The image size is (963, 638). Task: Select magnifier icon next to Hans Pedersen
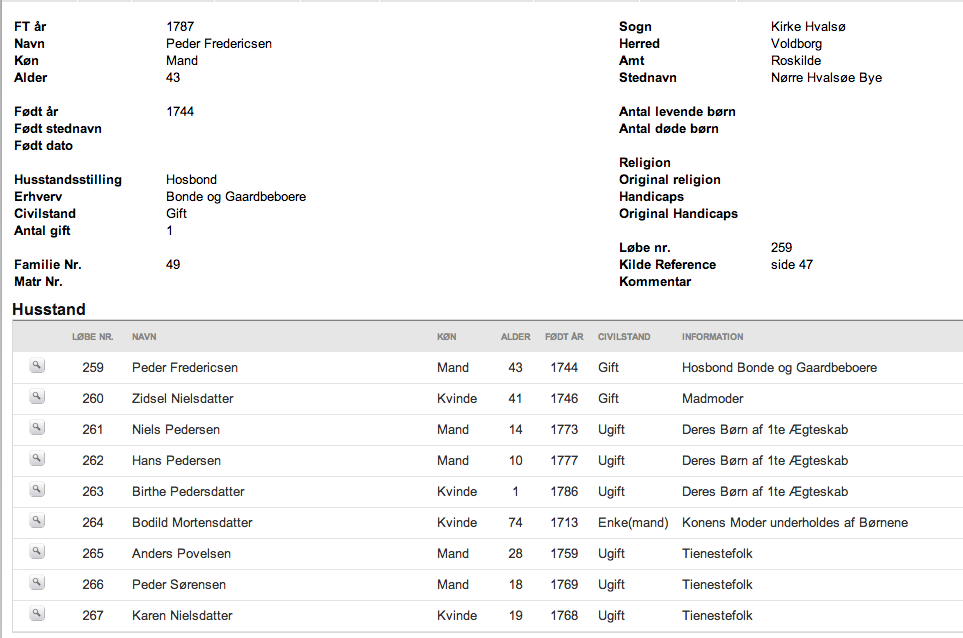tap(37, 459)
